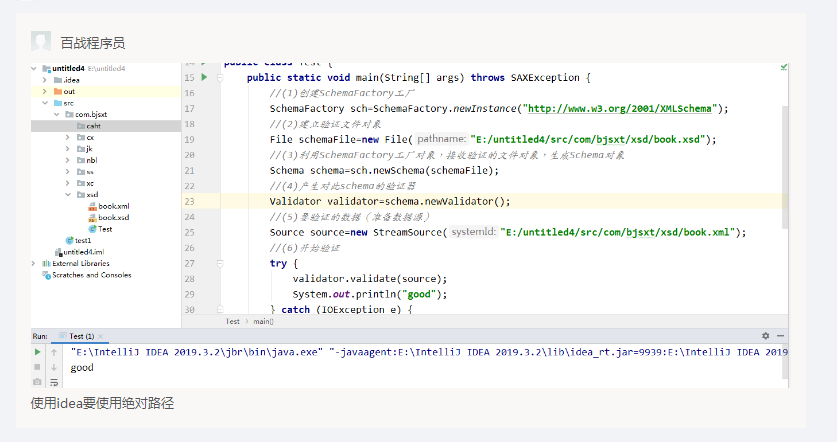837x442 pixels.
Task: Click line number 23 in the gutter
Action: (189, 201)
